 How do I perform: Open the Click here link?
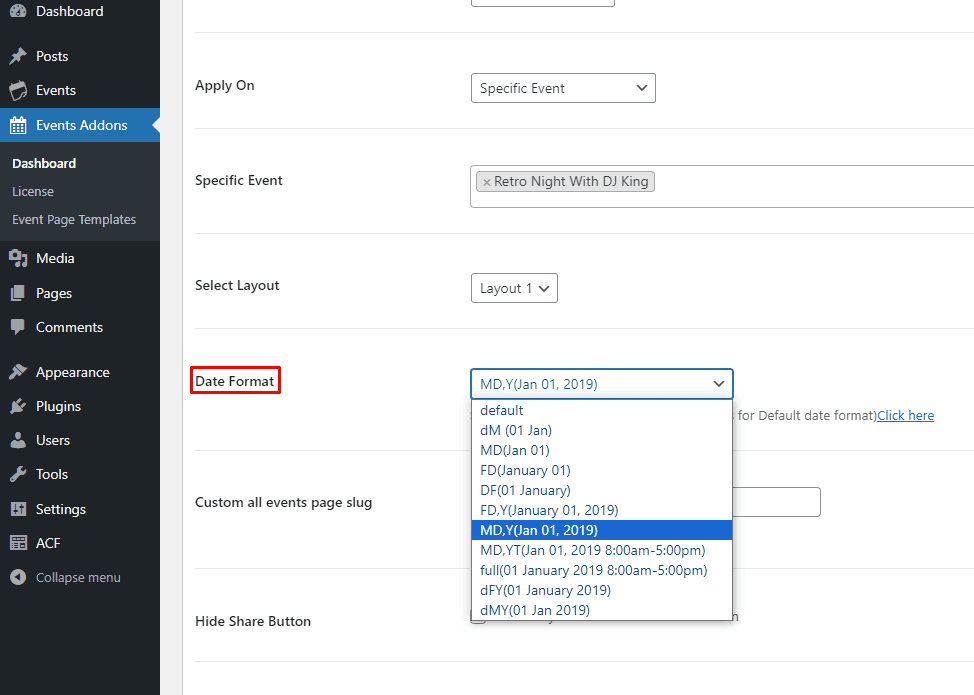[905, 416]
